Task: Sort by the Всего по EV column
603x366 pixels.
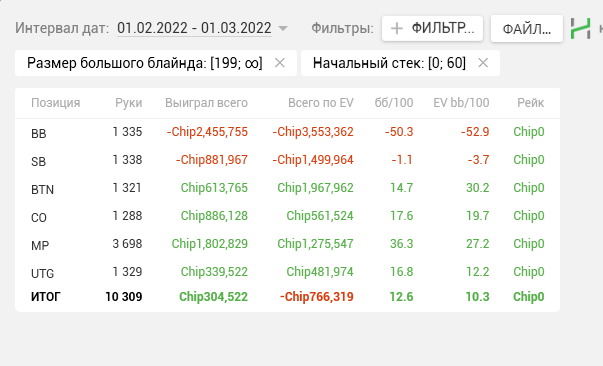Action: coord(320,103)
